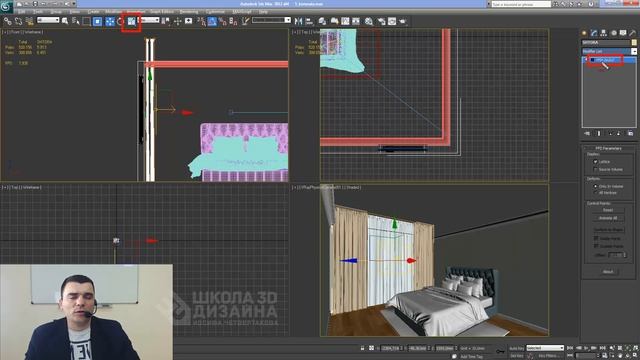Open the Selected key filter dropdown
Image resolution: width=640 pixels, height=360 pixels.
(545, 348)
